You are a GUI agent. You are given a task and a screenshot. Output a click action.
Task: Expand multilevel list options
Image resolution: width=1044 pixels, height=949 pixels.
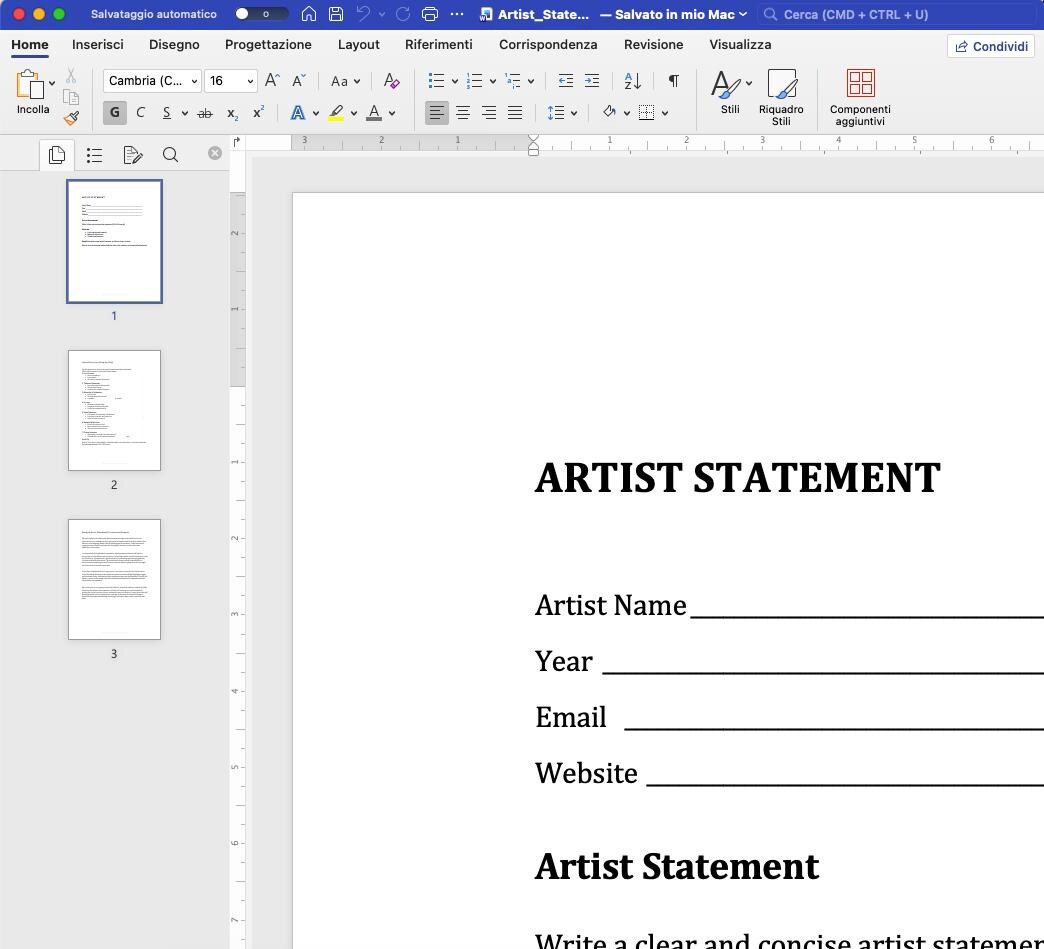point(531,81)
